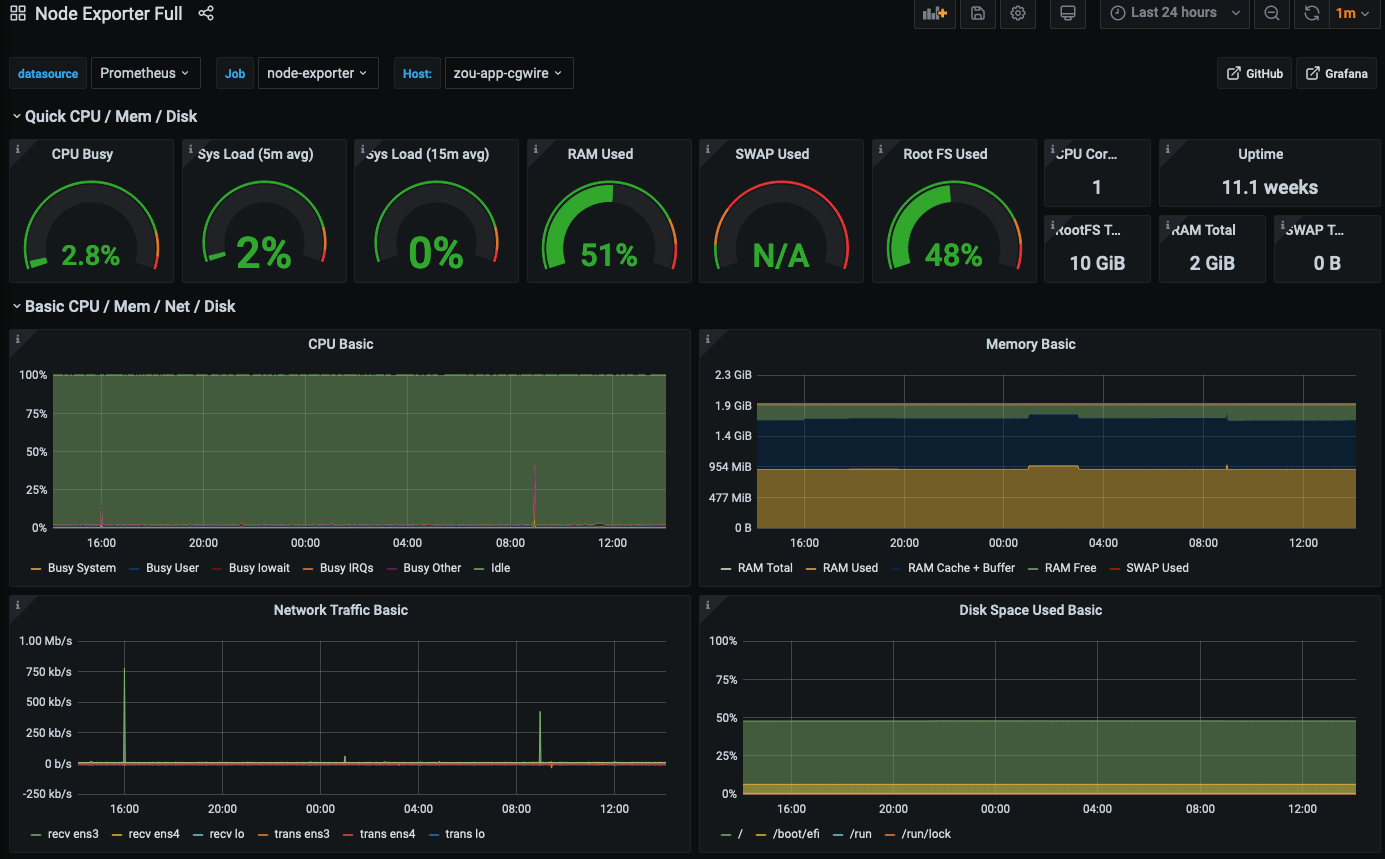Image resolution: width=1385 pixels, height=859 pixels.
Task: Open the Last 24 hours time picker
Action: pyautogui.click(x=1175, y=14)
